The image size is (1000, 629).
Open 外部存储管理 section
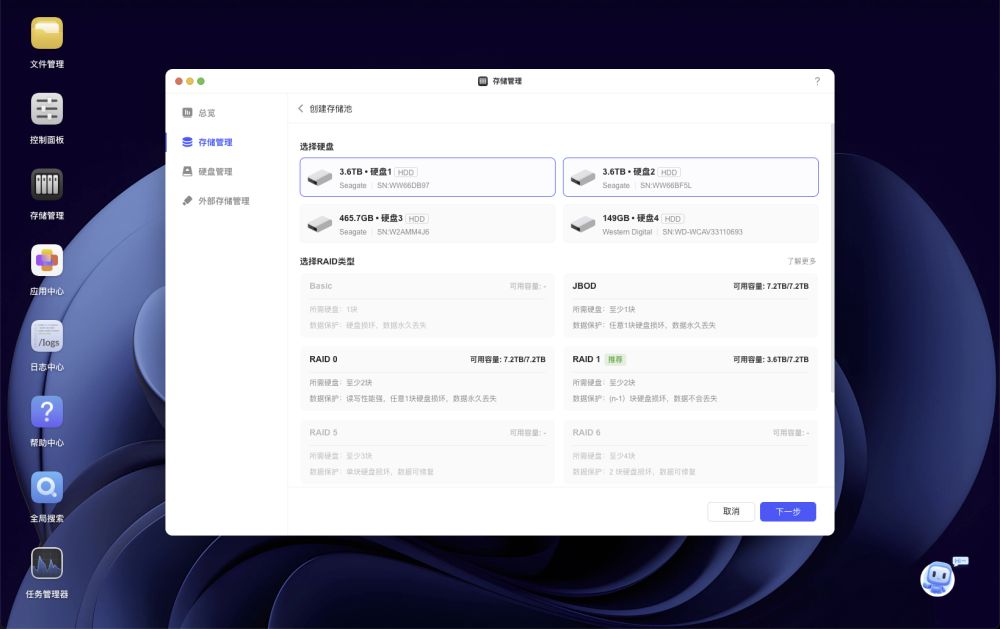[223, 201]
